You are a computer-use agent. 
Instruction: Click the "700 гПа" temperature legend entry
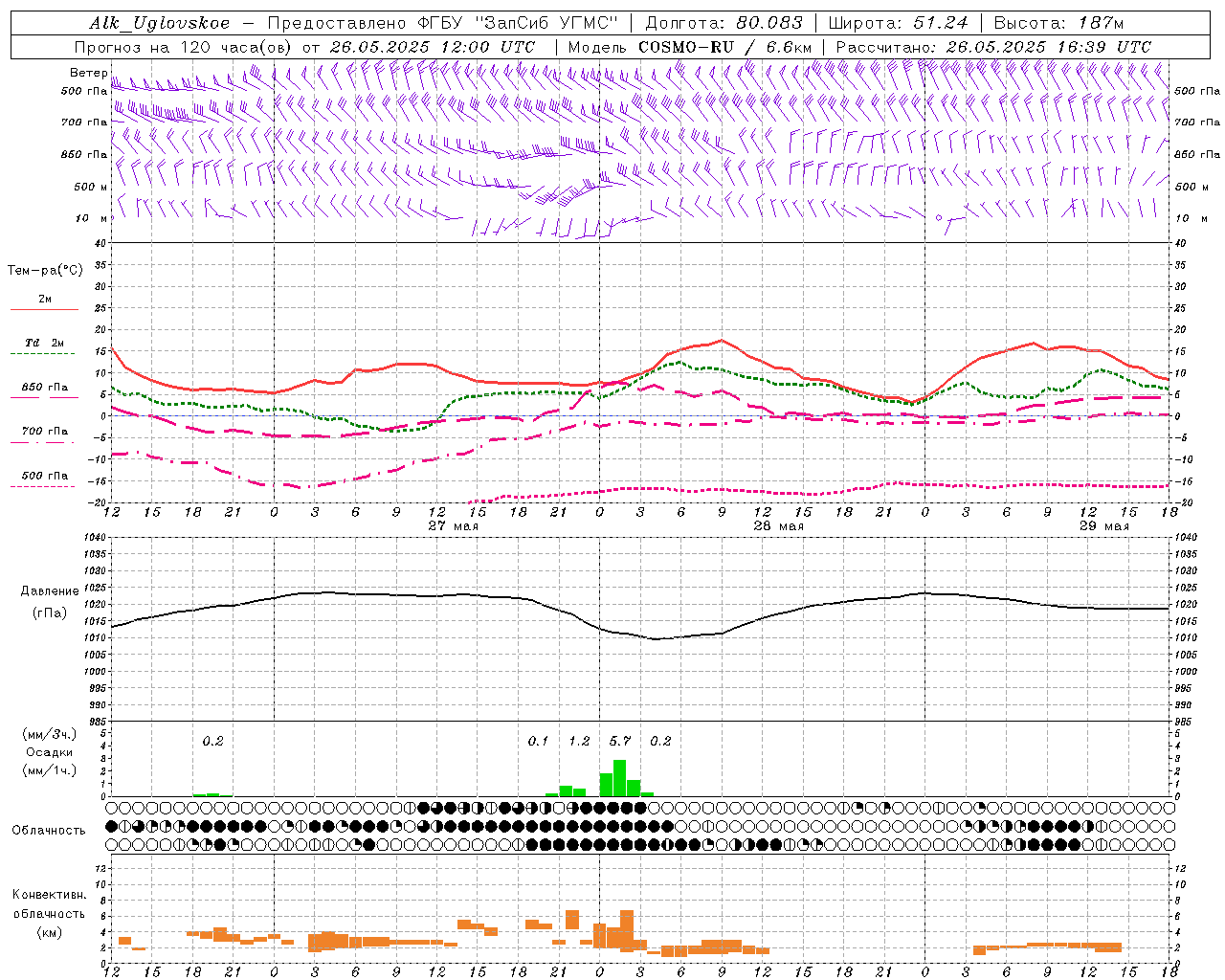point(45,432)
